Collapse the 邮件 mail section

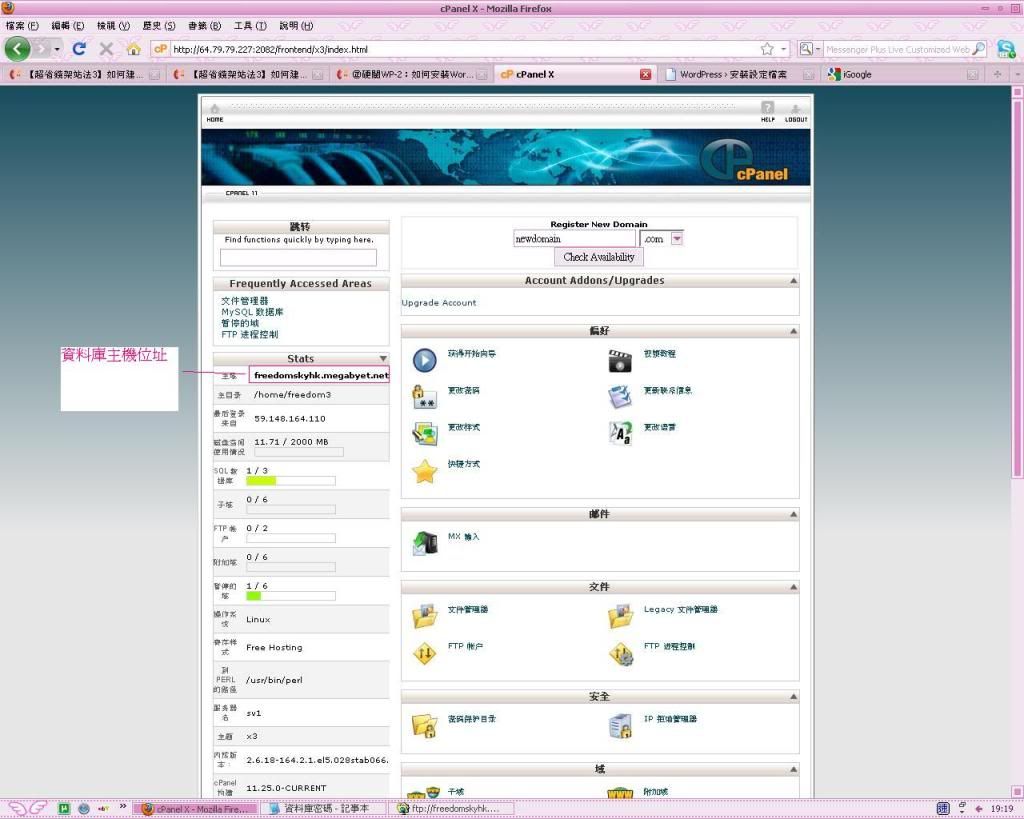(x=793, y=515)
